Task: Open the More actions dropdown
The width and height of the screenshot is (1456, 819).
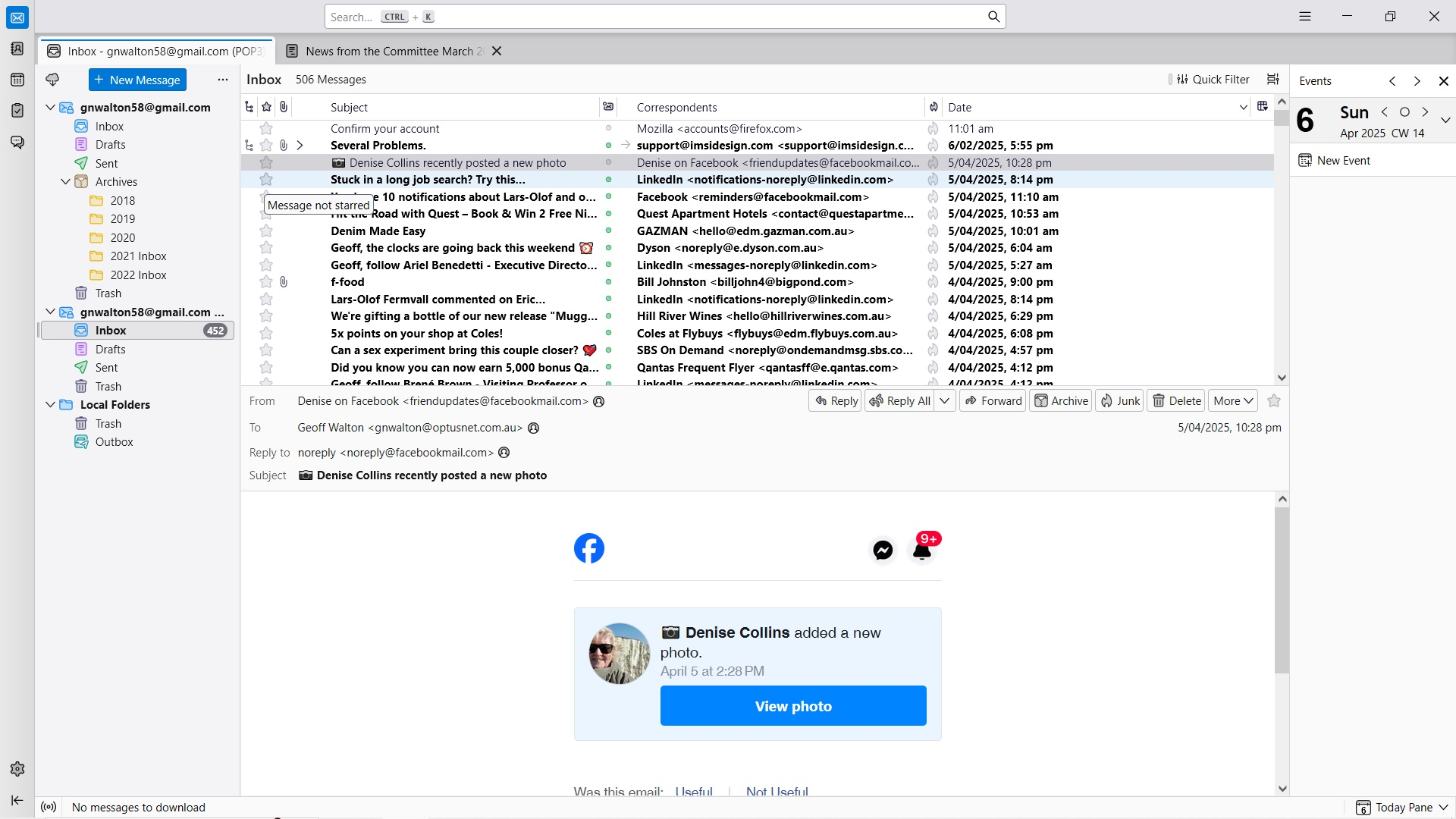Action: tap(1234, 401)
